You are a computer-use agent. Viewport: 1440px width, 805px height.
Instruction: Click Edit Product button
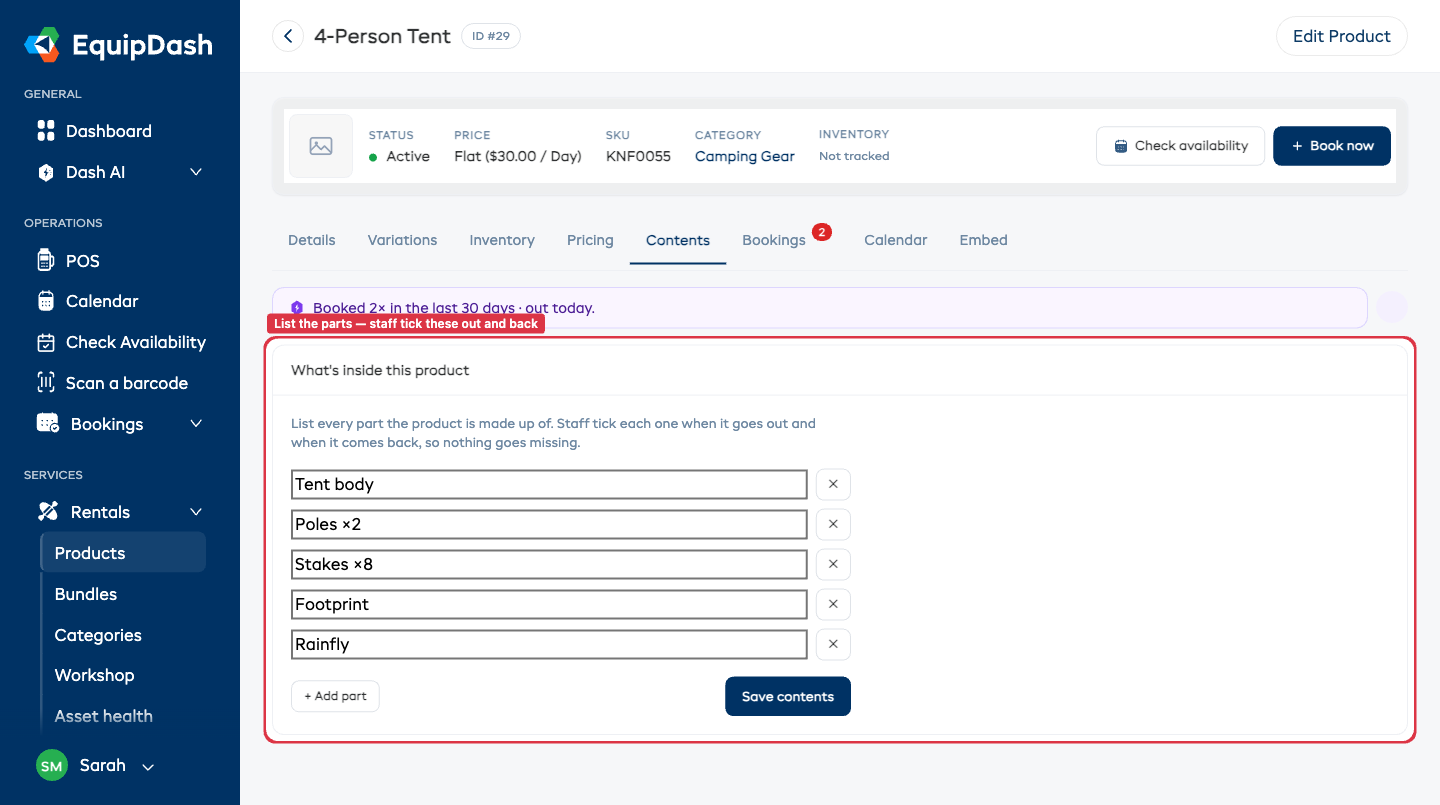pos(1341,36)
